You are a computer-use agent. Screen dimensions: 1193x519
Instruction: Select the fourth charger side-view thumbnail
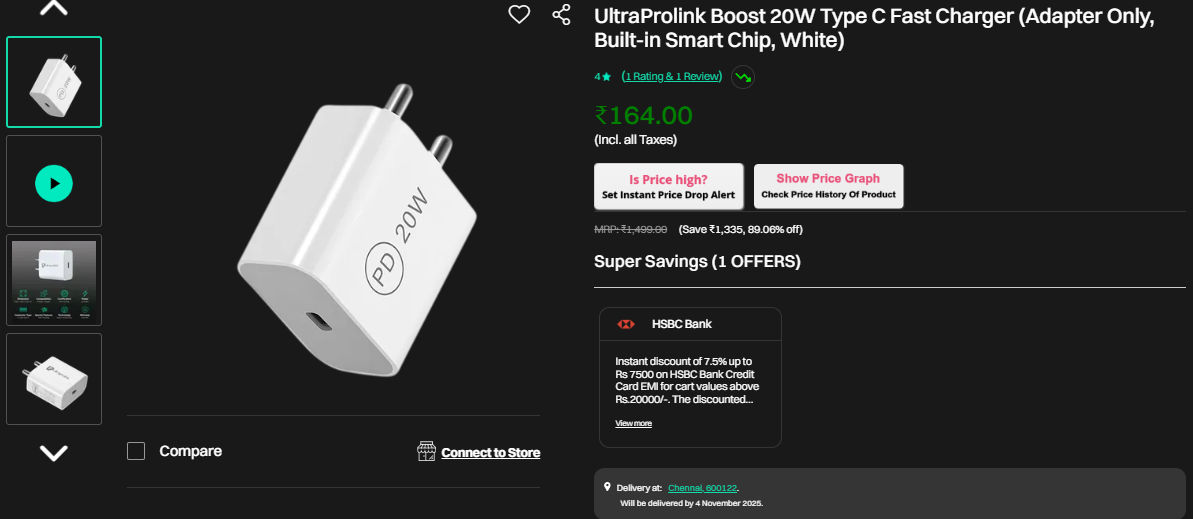pyautogui.click(x=54, y=379)
